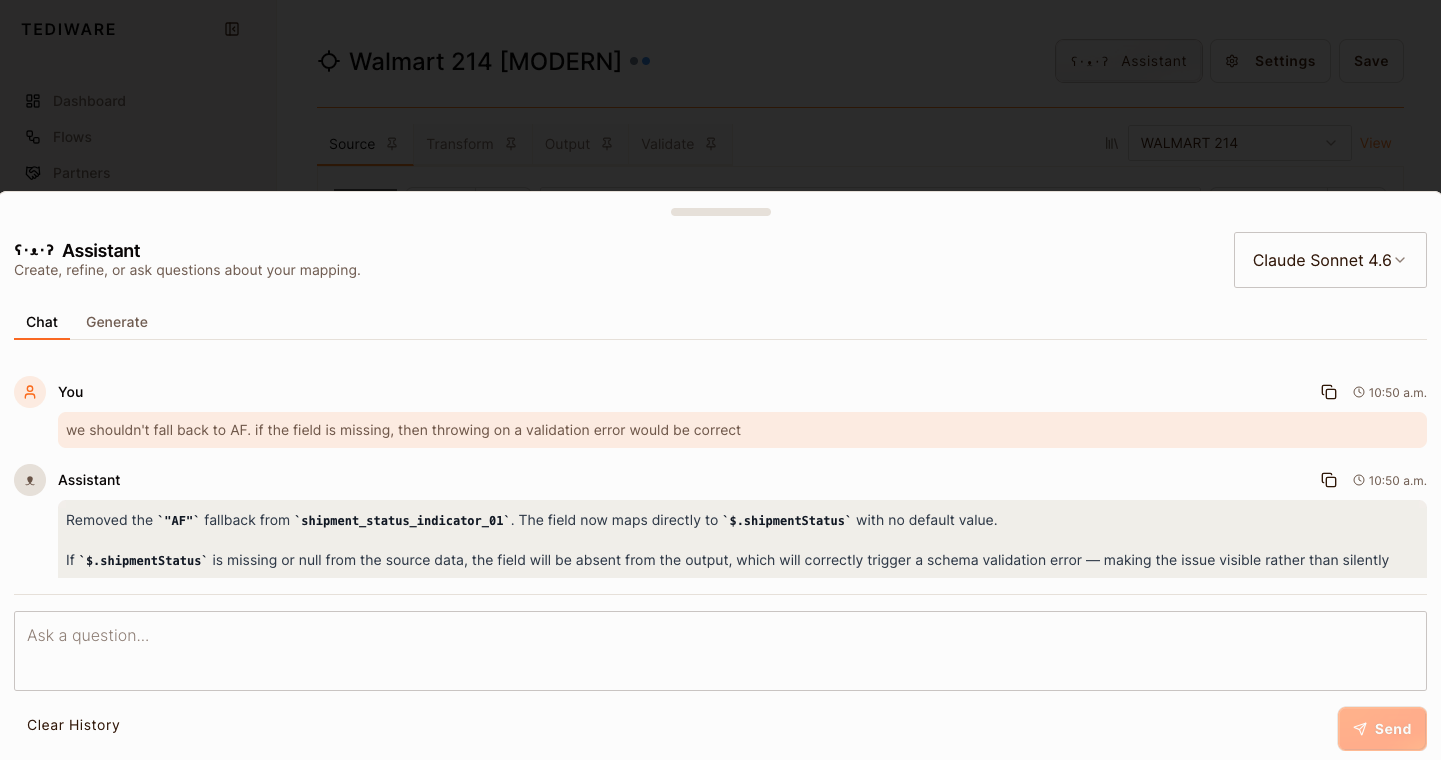Focus the Ask a question input box

tap(720, 650)
